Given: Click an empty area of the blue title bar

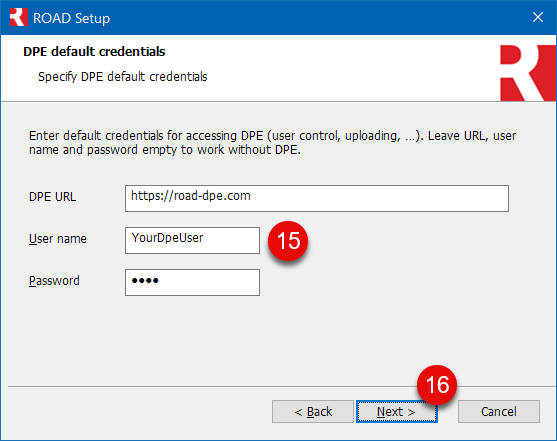Looking at the screenshot, I should pos(320,17).
